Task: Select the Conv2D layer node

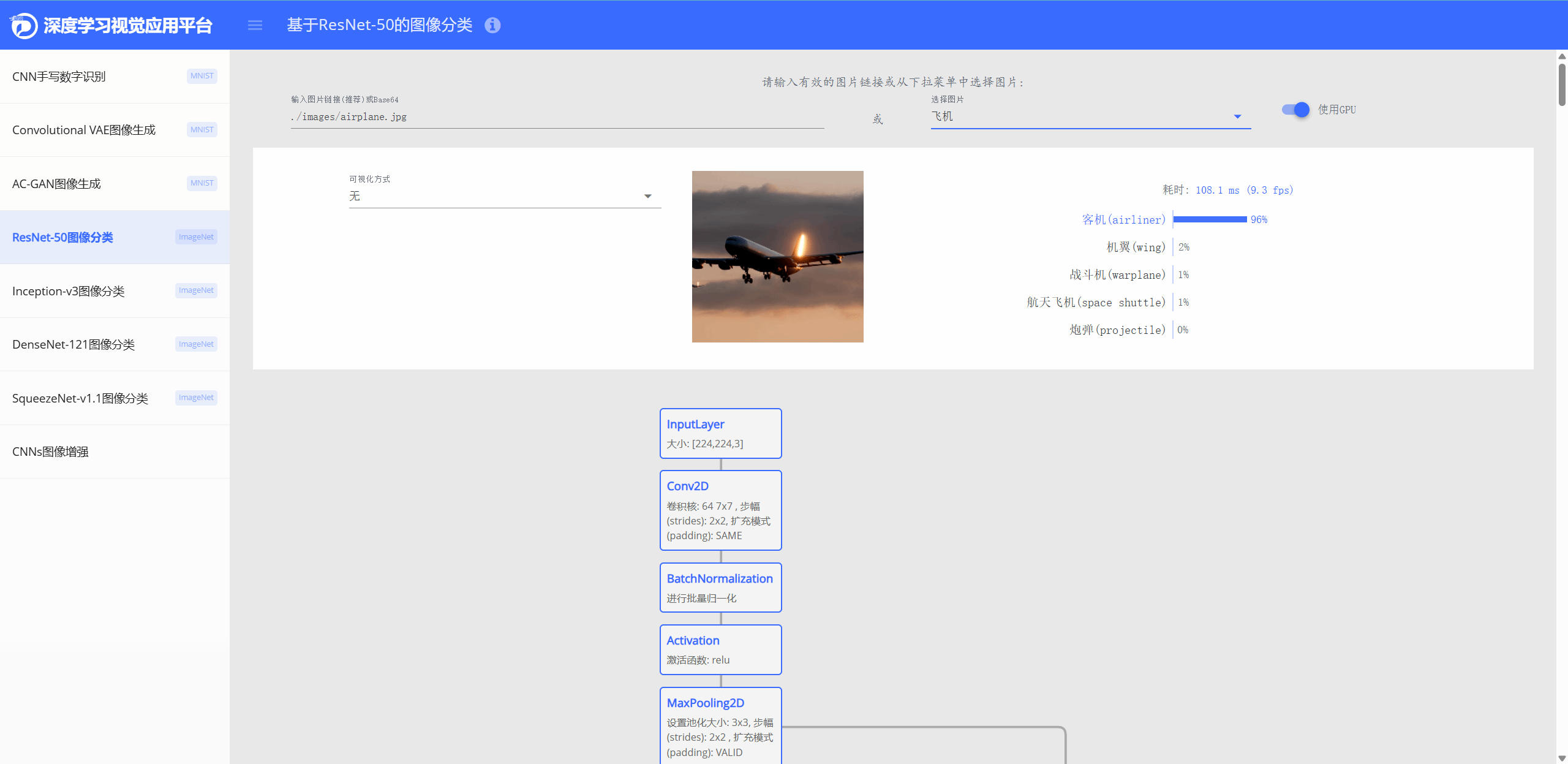Action: [721, 510]
